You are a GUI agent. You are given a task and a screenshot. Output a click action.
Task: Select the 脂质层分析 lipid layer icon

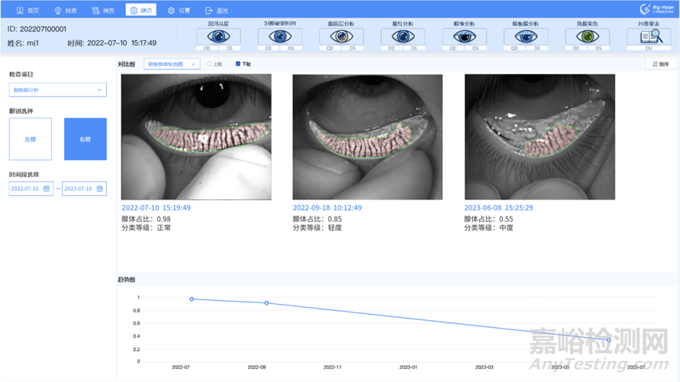pos(341,36)
